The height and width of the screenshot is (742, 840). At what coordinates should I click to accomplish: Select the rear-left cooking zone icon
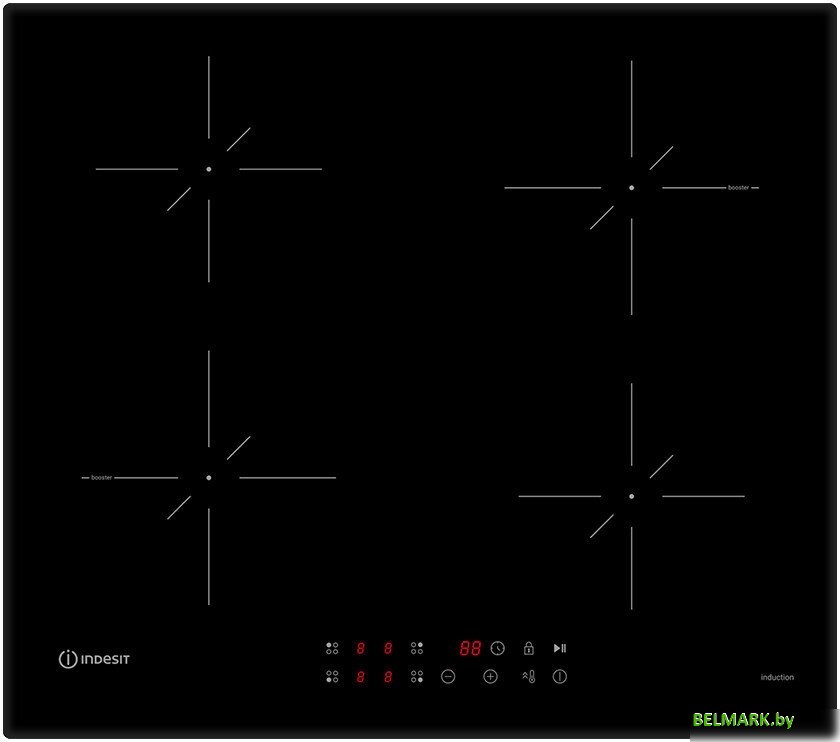[x=332, y=648]
